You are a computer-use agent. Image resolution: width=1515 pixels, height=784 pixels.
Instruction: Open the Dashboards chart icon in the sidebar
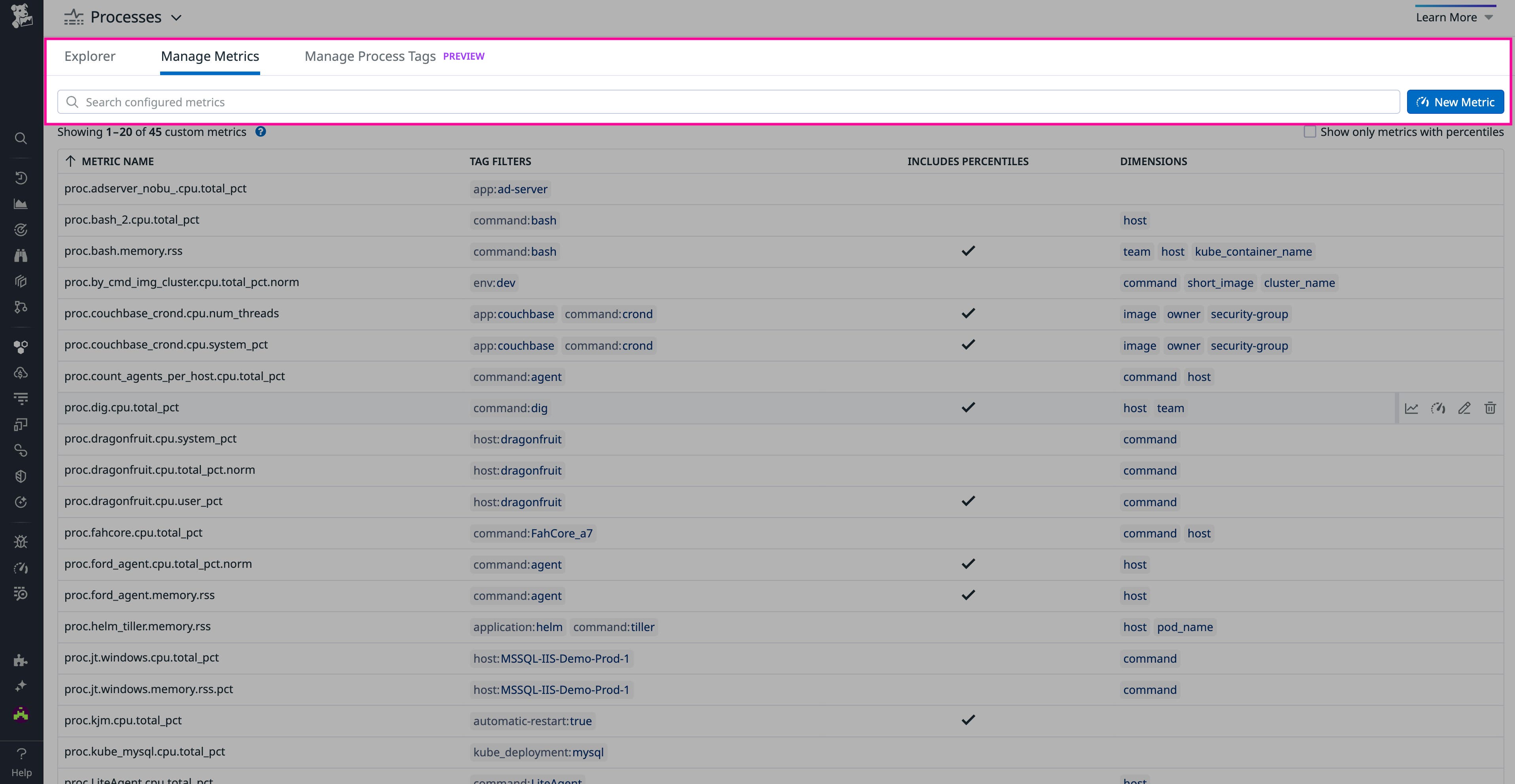[21, 204]
